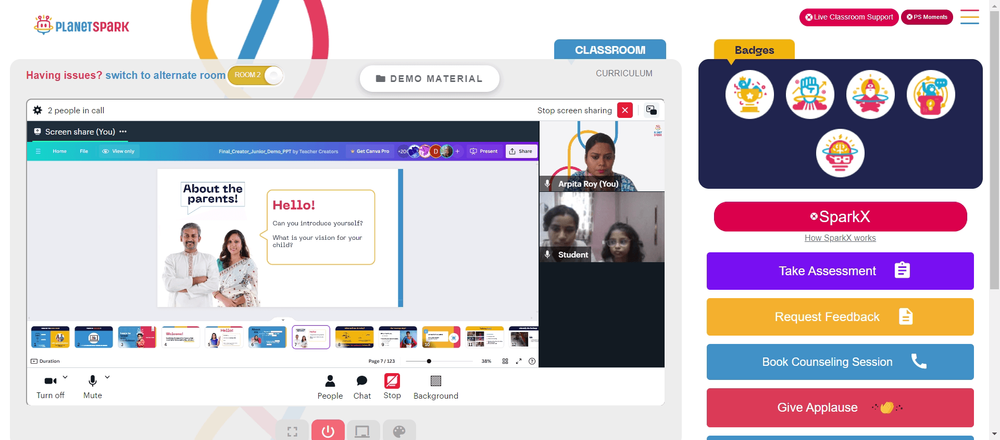Award the raised fist badge
Viewport: 1000px width, 440px height.
pos(810,94)
